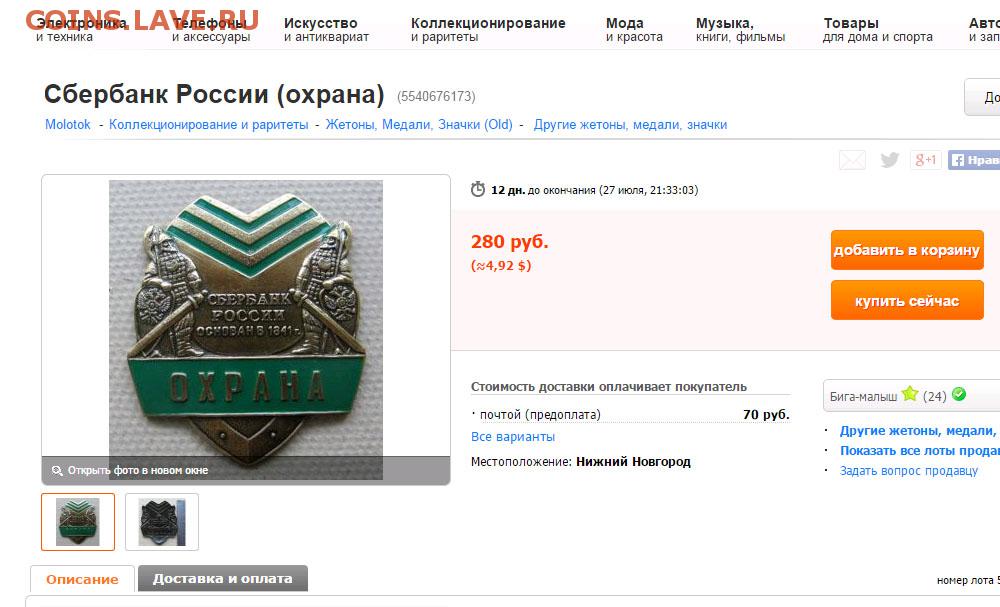Tweet this lot with Twitter bird icon
The width and height of the screenshot is (1000, 607).
pyautogui.click(x=889, y=160)
